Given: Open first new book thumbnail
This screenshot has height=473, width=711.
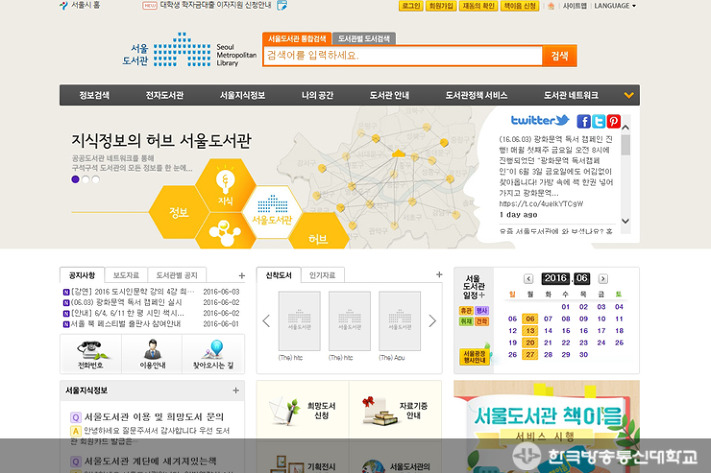Looking at the screenshot, I should [x=299, y=321].
